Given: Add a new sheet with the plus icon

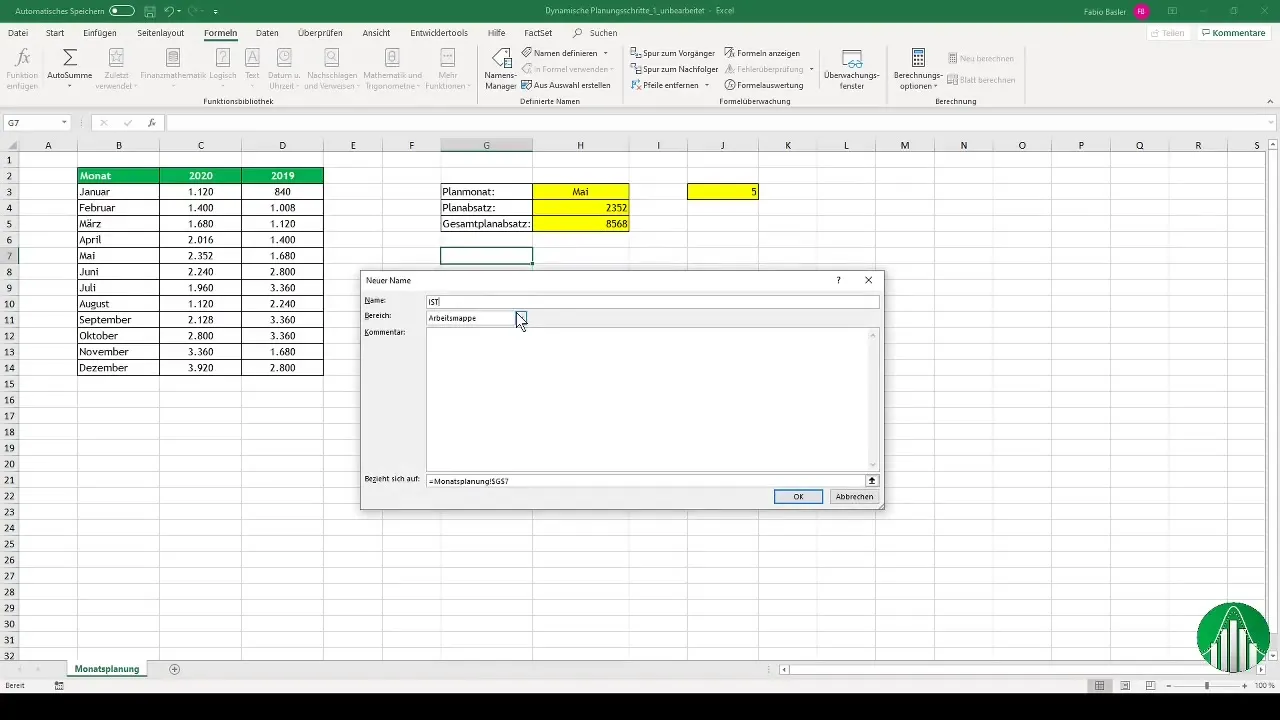Looking at the screenshot, I should pyautogui.click(x=175, y=668).
